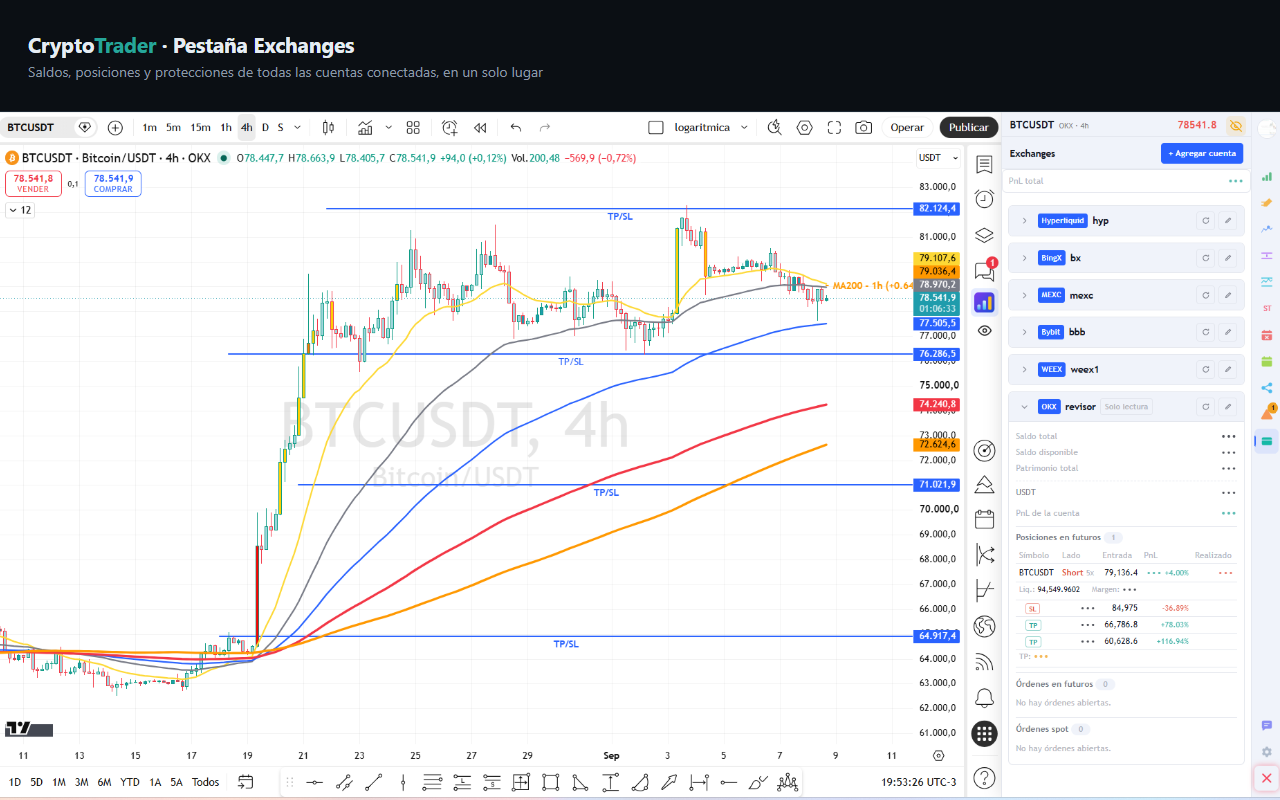
Task: Enter fullscreen chart mode
Action: (x=834, y=127)
